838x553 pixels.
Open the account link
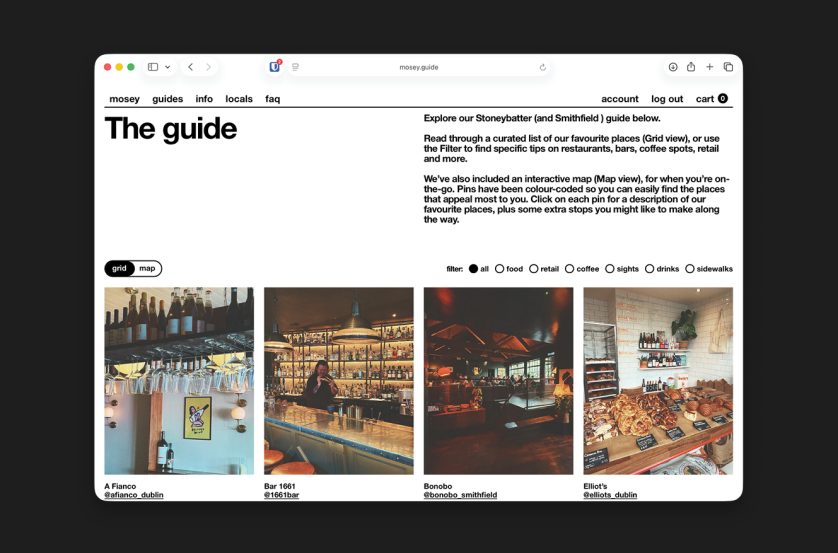(x=620, y=99)
